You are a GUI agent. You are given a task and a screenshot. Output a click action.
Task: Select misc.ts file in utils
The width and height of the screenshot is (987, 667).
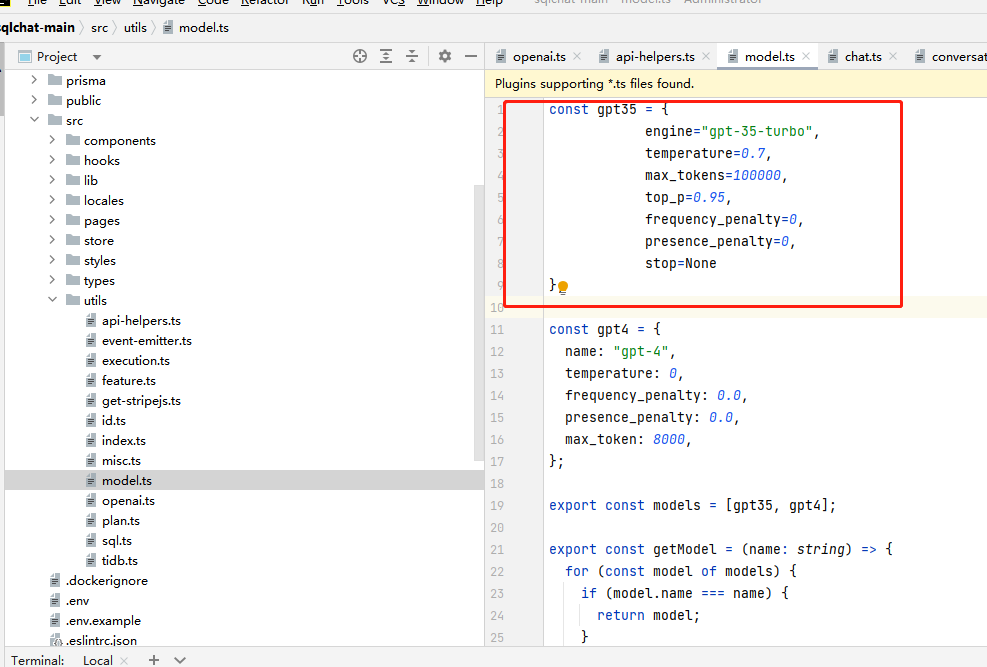pos(121,461)
